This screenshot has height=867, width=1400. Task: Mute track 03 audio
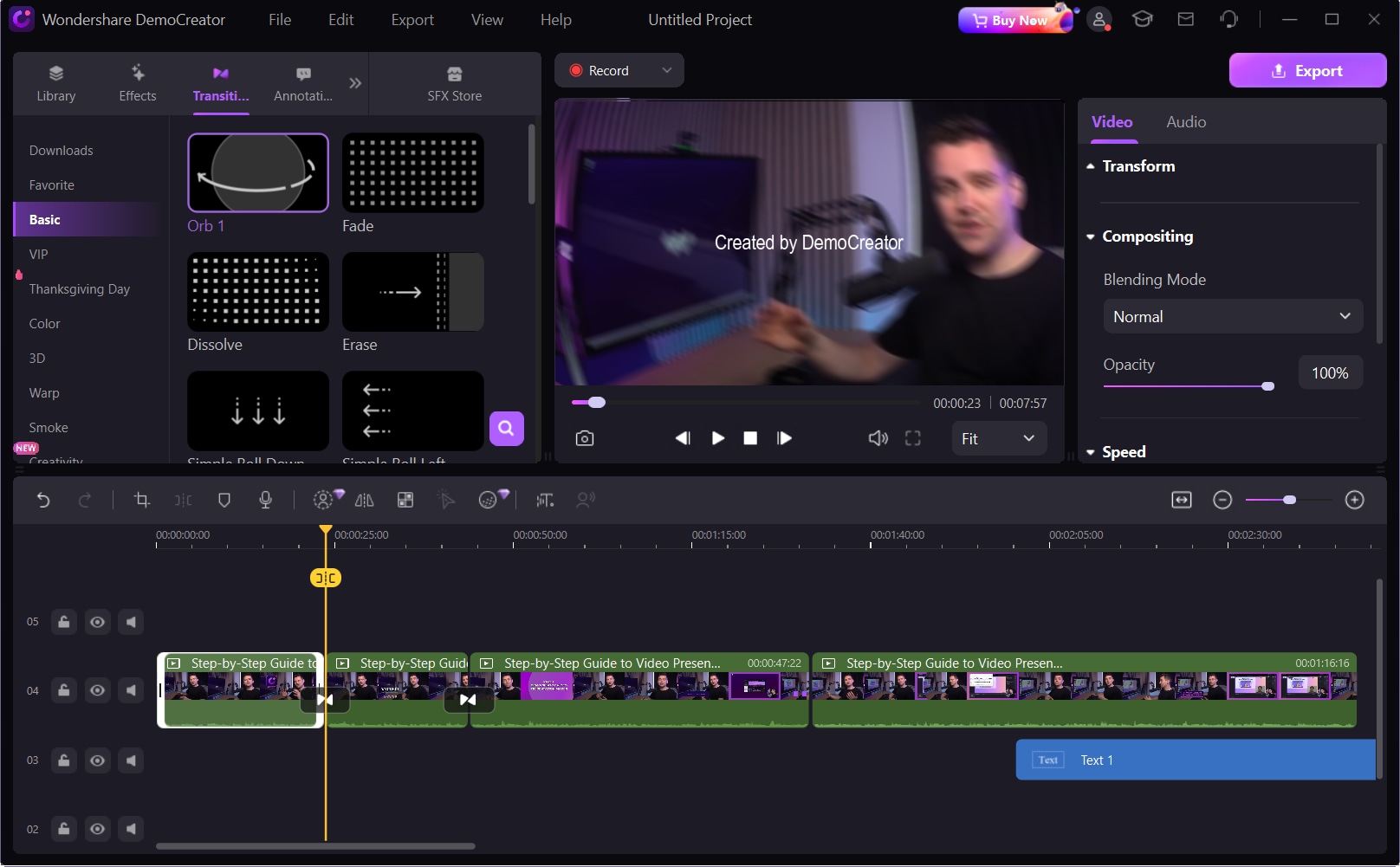coord(131,760)
